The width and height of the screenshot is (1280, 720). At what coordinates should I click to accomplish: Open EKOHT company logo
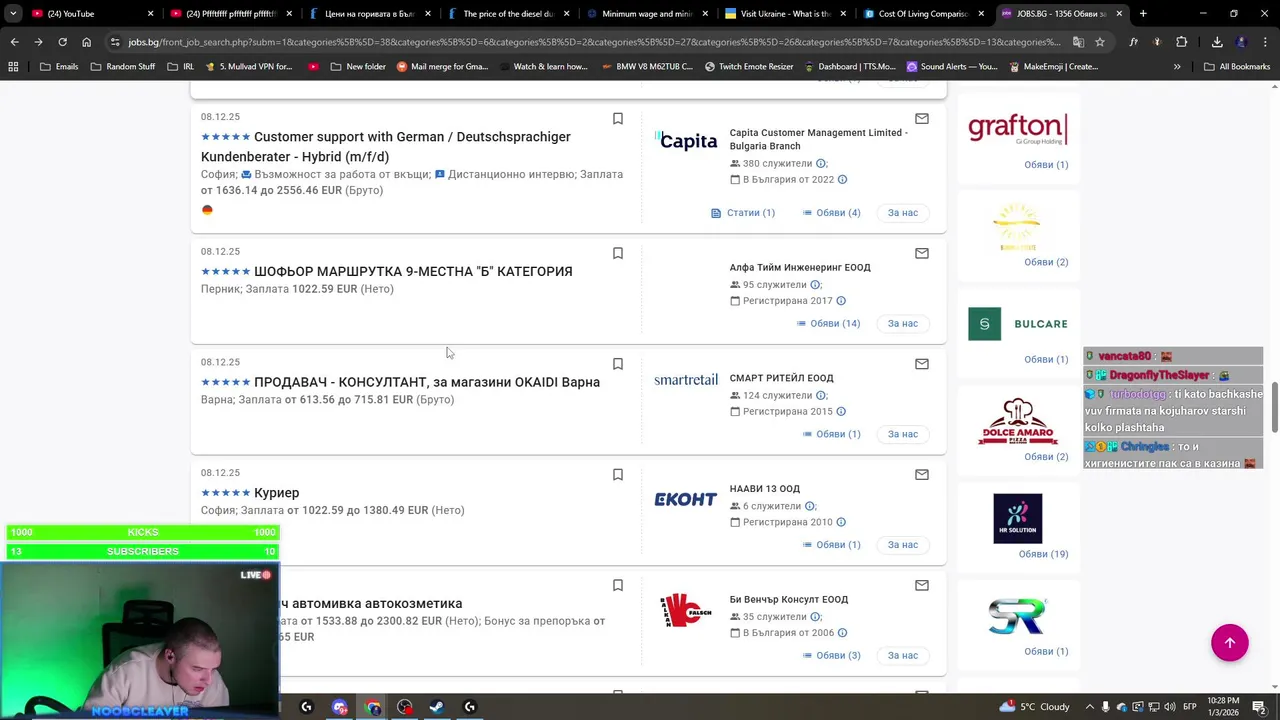coord(686,499)
